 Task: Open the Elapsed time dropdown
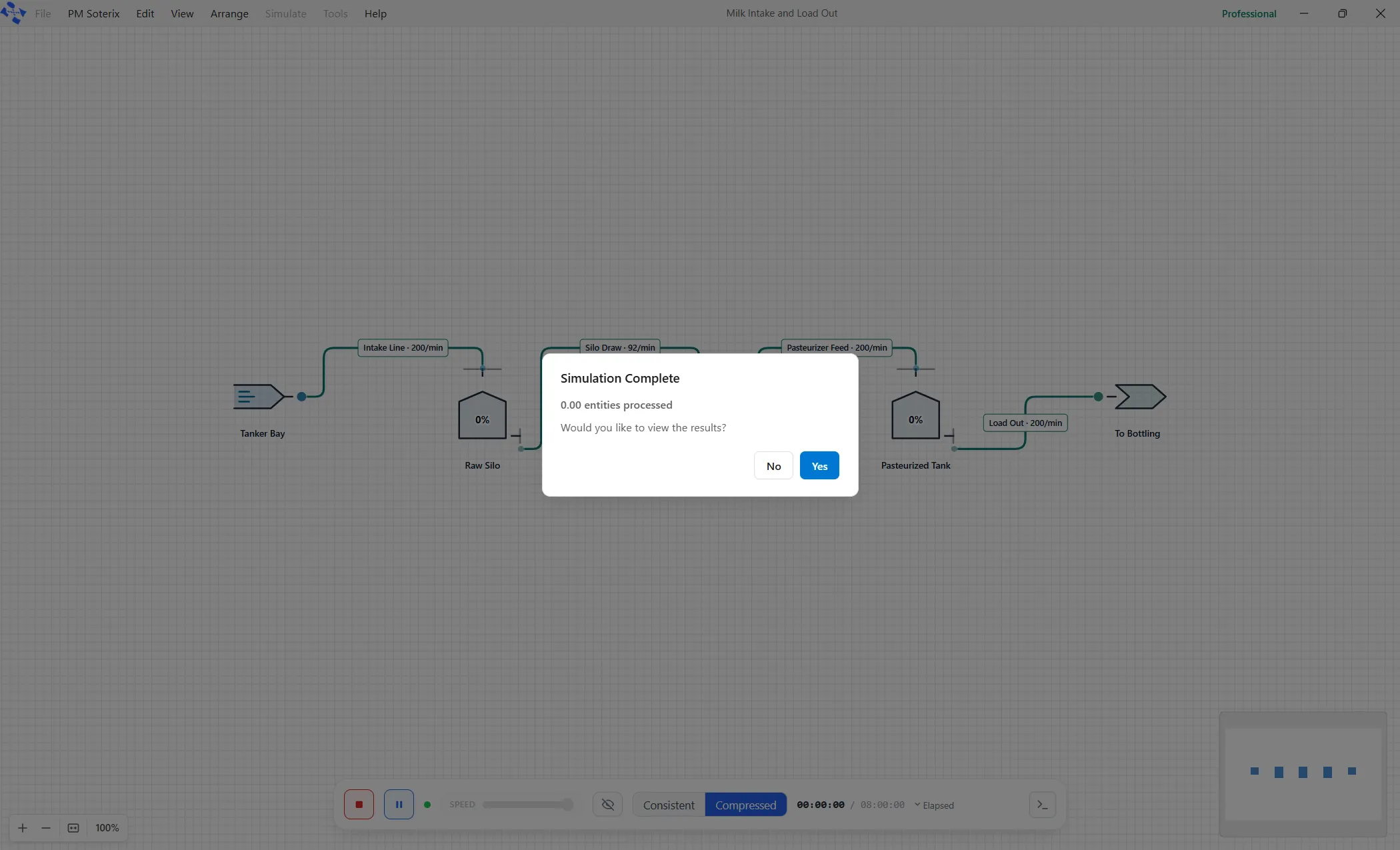click(934, 805)
